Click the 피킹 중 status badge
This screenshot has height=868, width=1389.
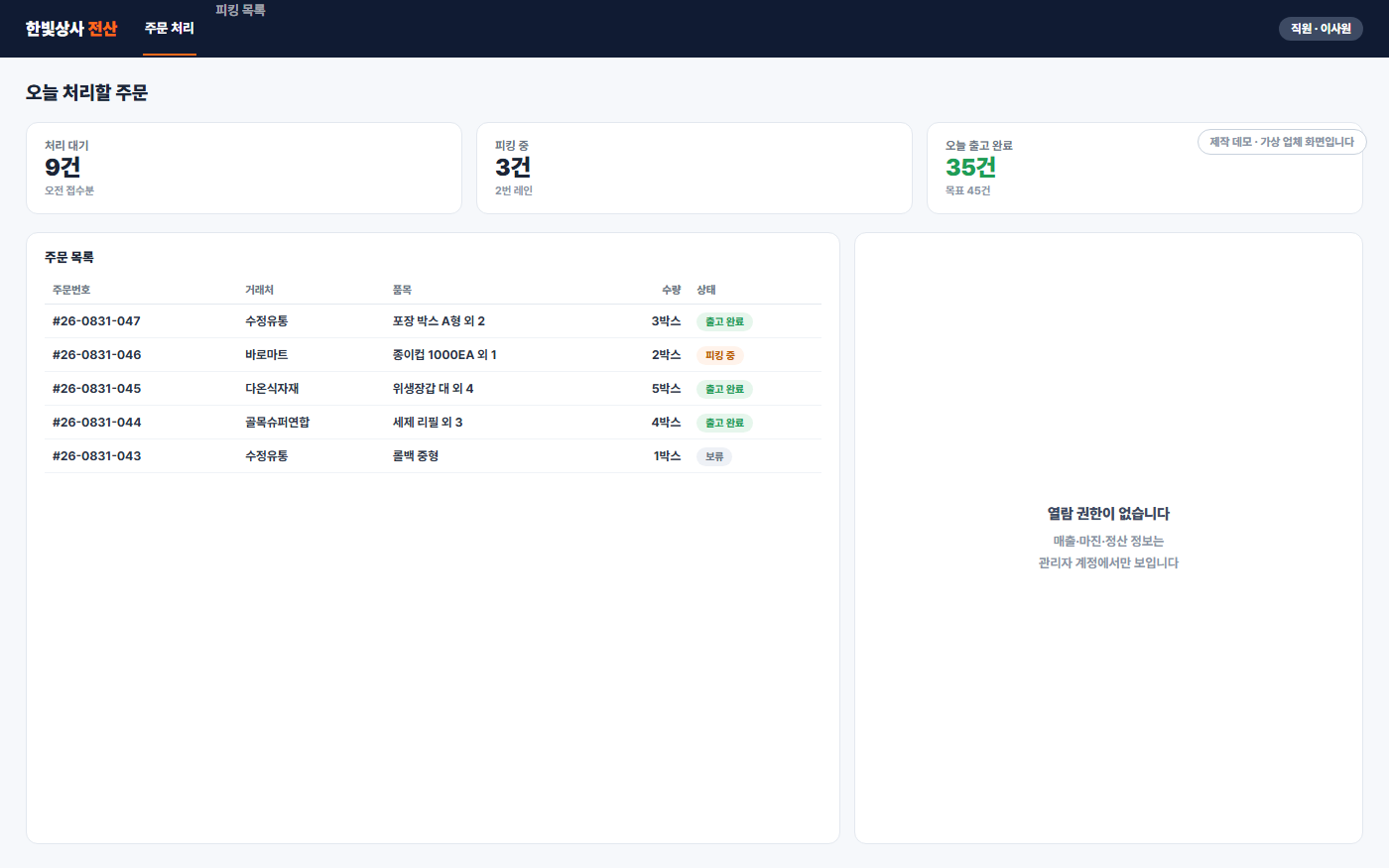pyautogui.click(x=720, y=355)
